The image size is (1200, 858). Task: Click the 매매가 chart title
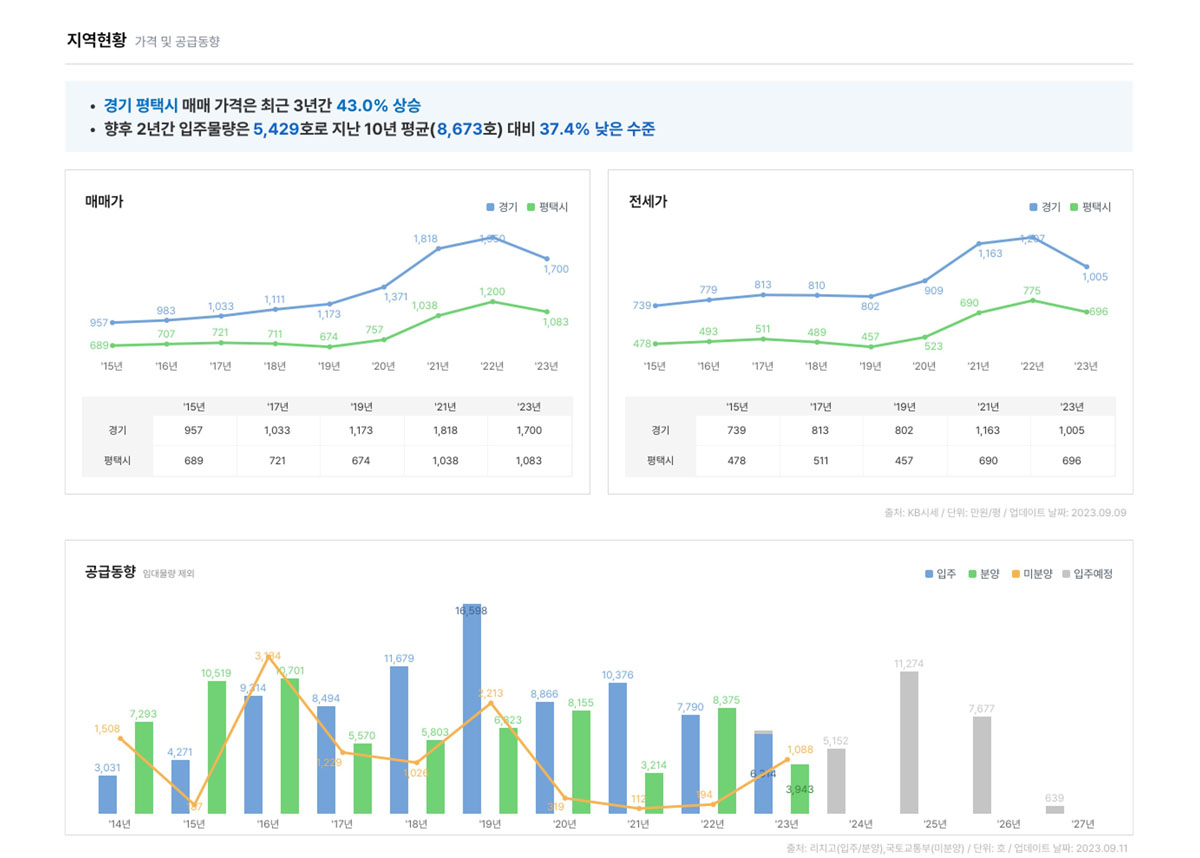tap(104, 201)
